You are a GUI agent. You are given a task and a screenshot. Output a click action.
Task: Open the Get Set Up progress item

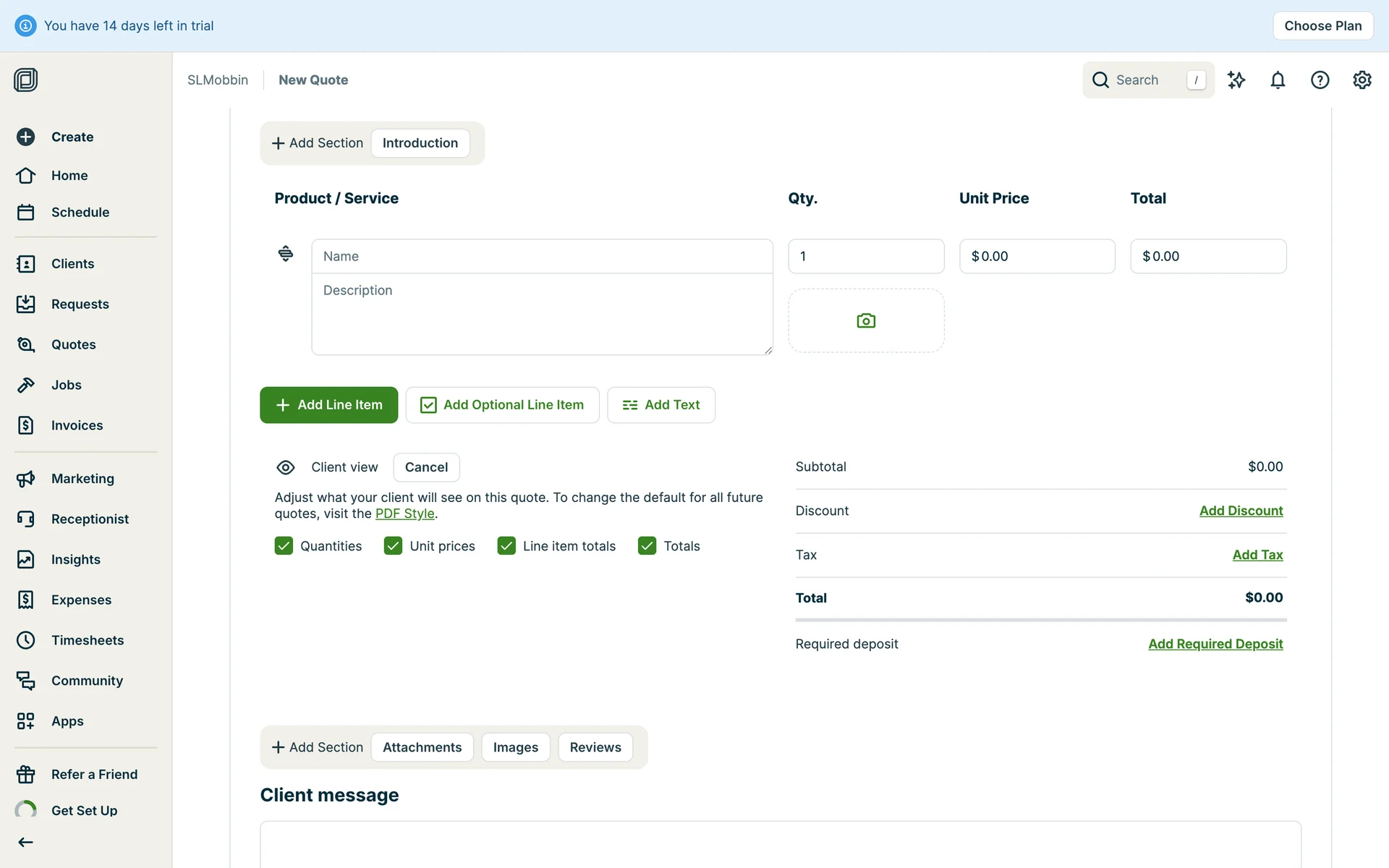[x=84, y=810]
